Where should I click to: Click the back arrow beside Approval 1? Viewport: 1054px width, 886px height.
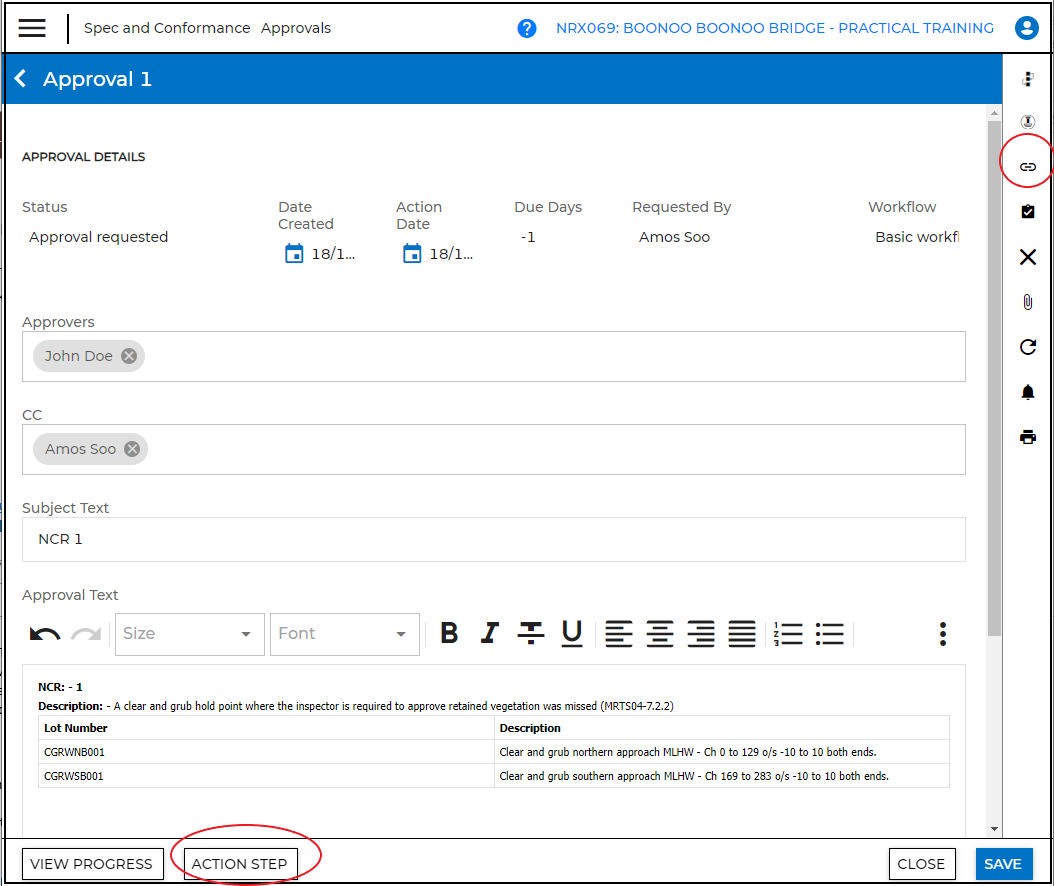point(21,79)
